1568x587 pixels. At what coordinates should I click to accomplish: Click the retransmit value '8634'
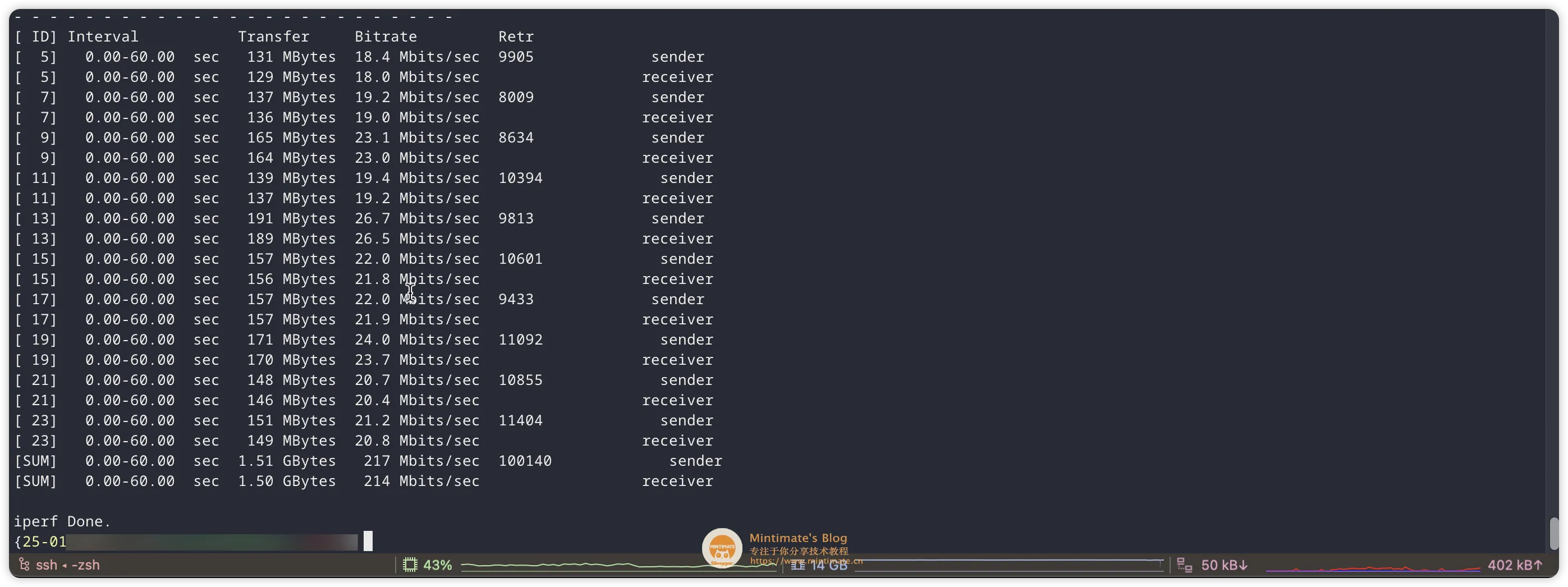coord(516,137)
